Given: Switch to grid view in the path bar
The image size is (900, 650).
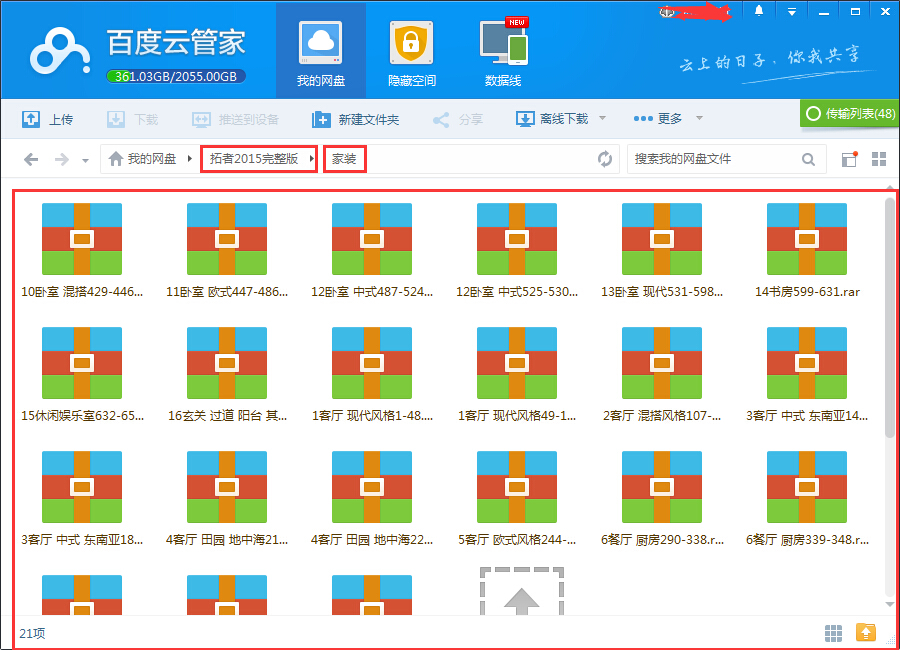Looking at the screenshot, I should (x=879, y=159).
